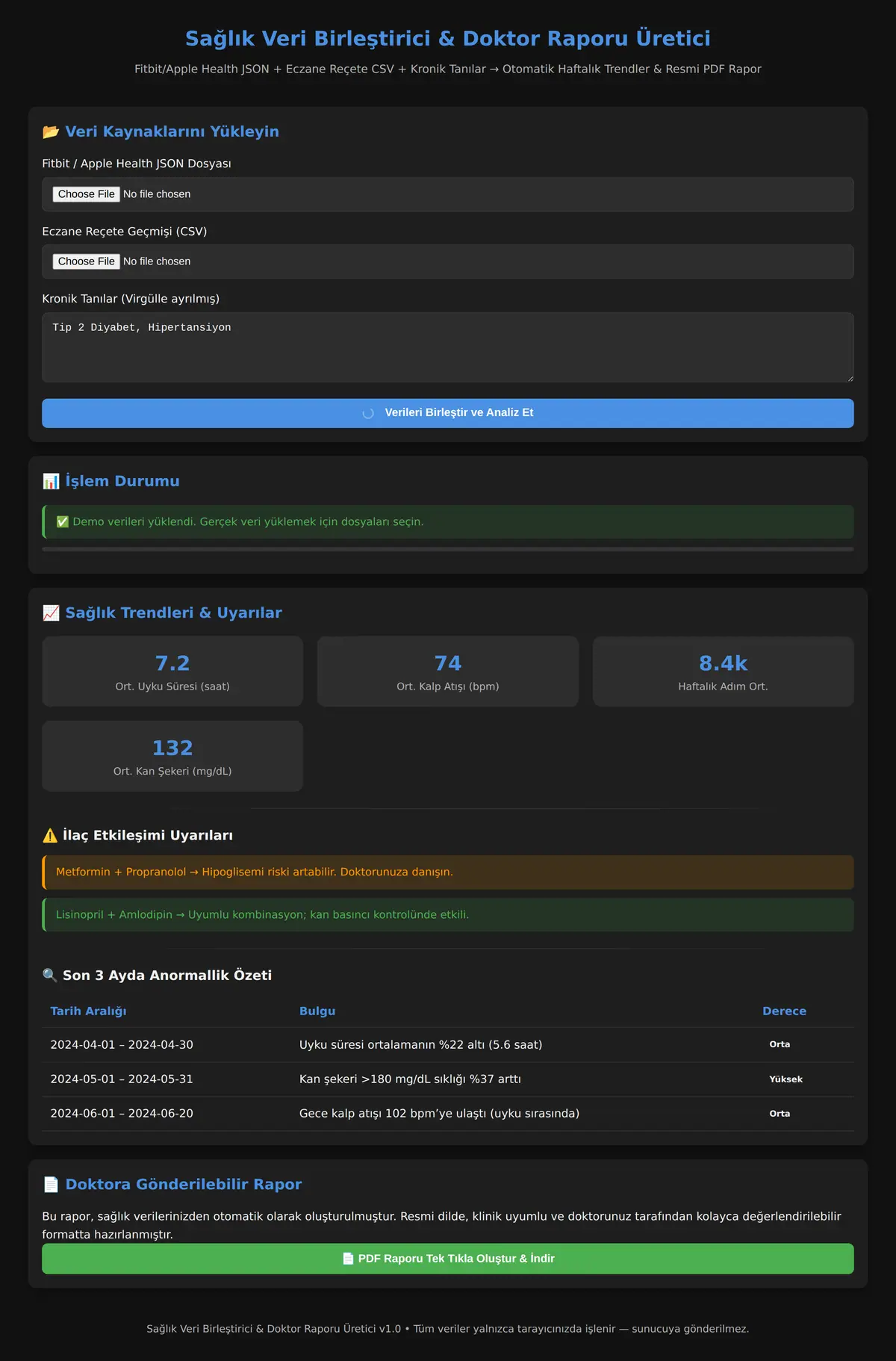This screenshot has height=1361, width=896.
Task: Click the loading spinner in the analyze button
Action: click(368, 413)
